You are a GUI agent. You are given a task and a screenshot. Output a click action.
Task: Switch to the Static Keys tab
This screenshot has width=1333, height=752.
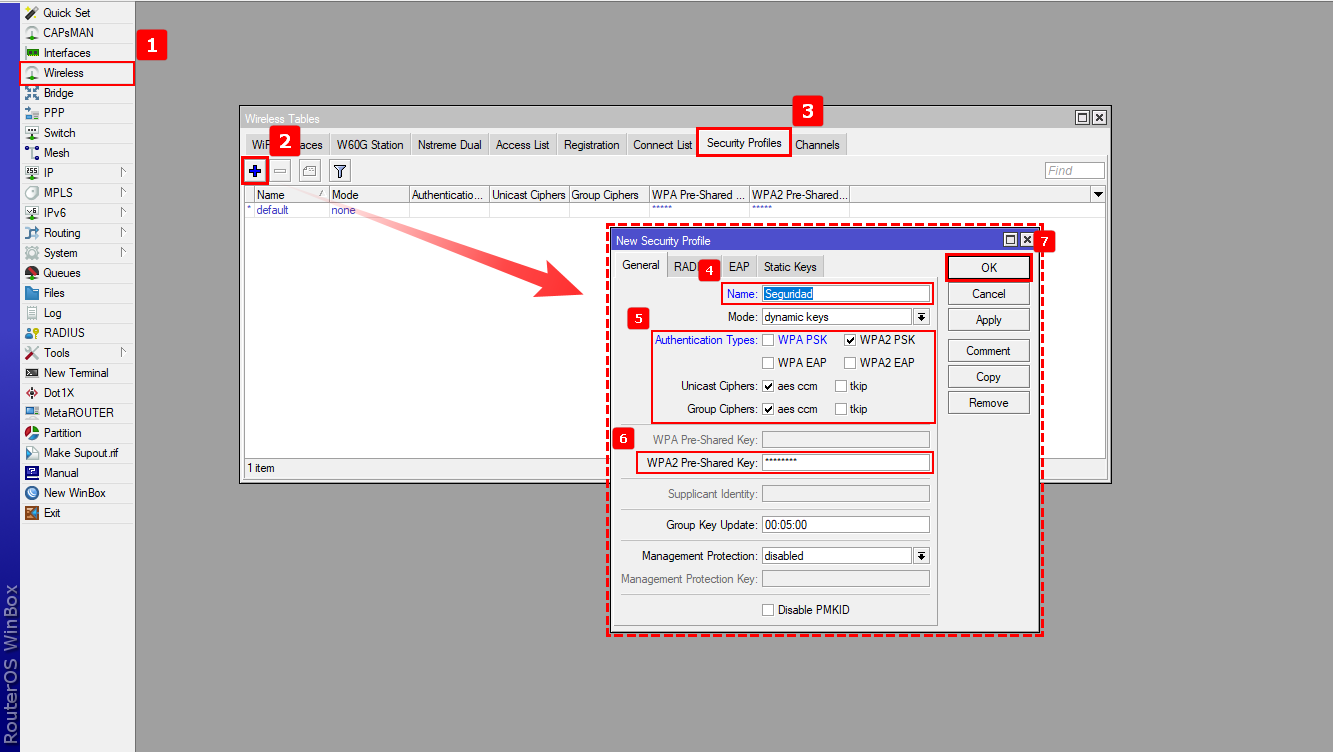click(x=790, y=267)
